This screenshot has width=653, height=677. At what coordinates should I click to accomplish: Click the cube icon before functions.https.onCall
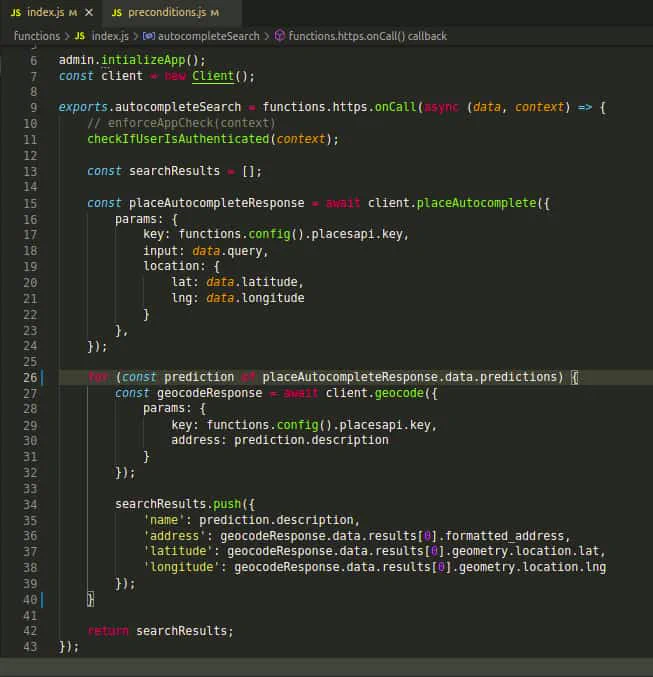pos(280,35)
